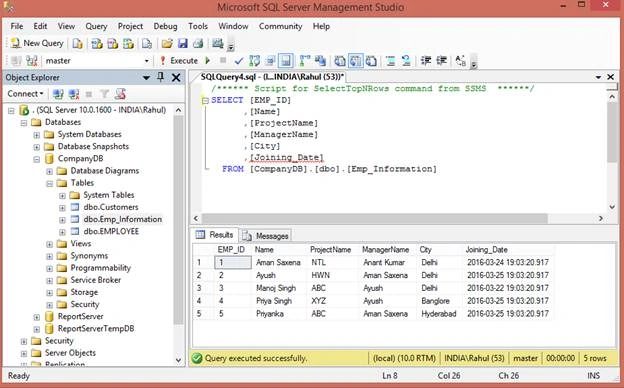The height and width of the screenshot is (388, 624).
Task: Expand the dbo.EMPLOYEE table node
Action: [x=62, y=232]
